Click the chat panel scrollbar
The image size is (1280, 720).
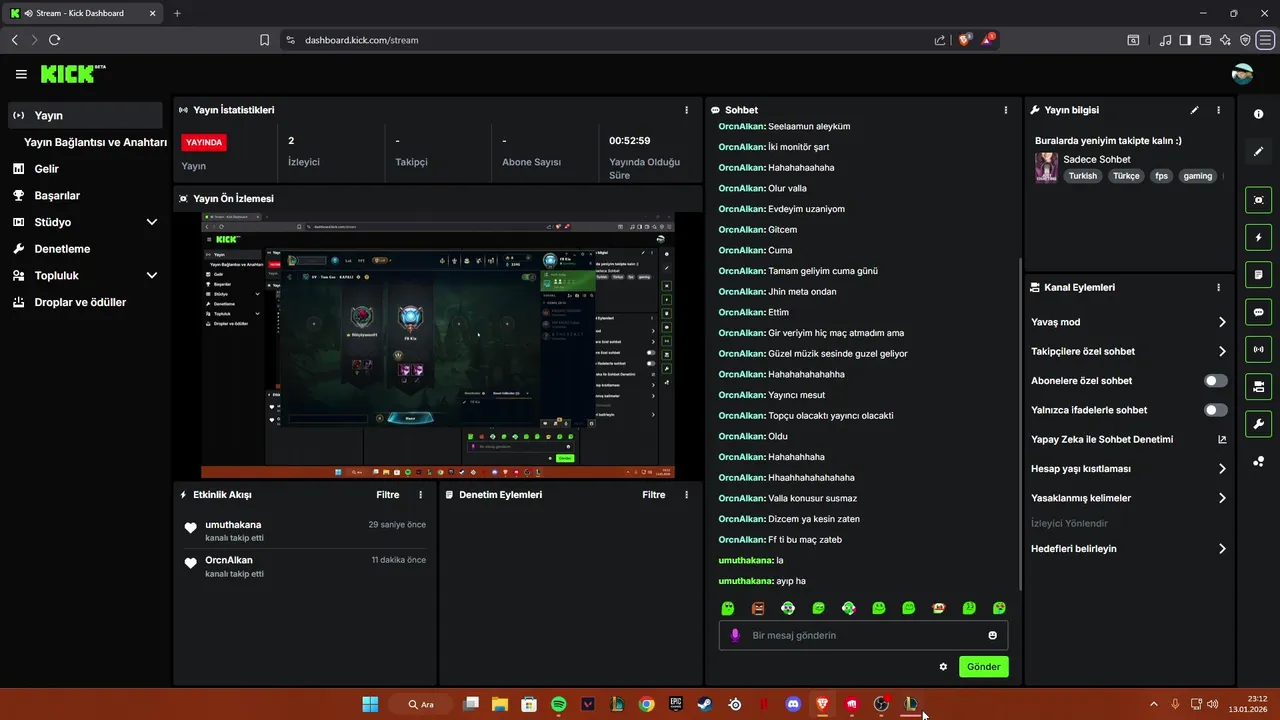(1019, 425)
